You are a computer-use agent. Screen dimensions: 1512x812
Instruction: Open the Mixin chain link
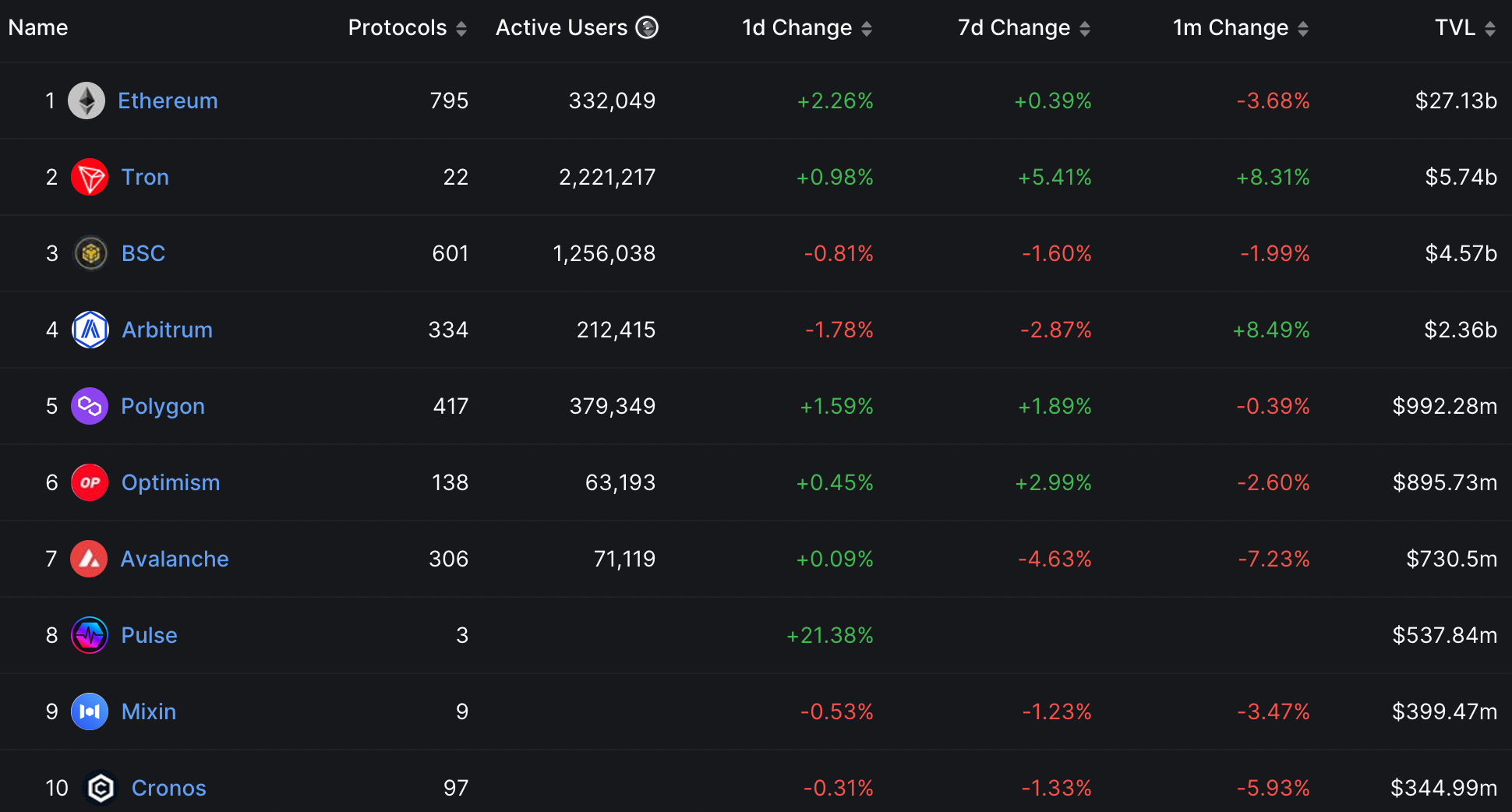(149, 711)
